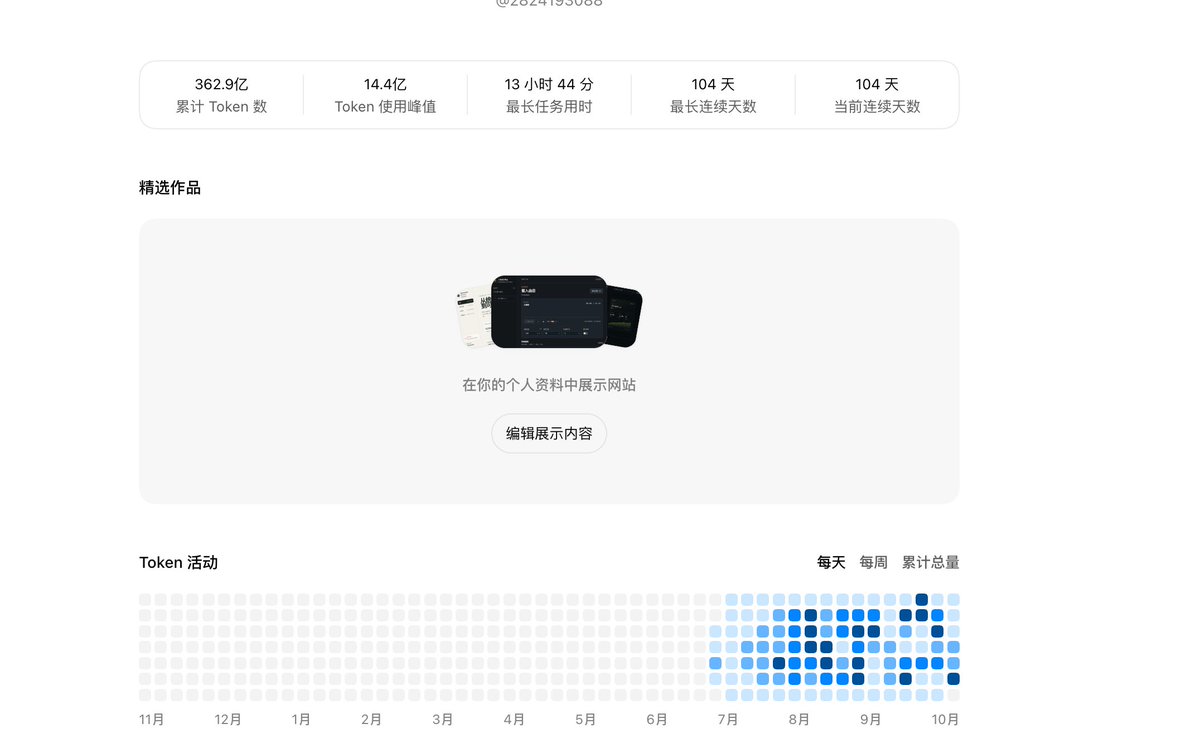Click the 5月 month label
Screen dimensions: 1200x743
586,719
